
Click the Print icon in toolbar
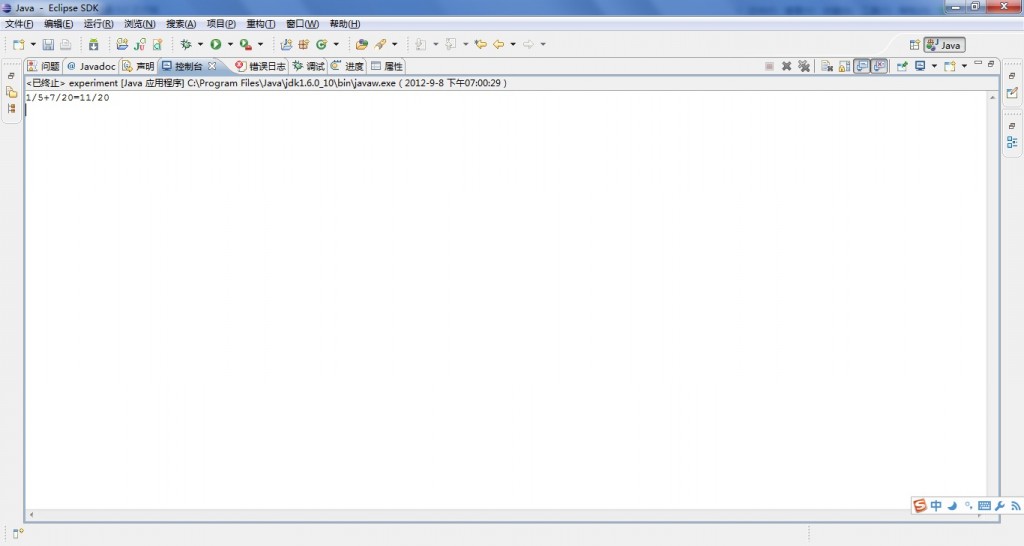pos(65,44)
